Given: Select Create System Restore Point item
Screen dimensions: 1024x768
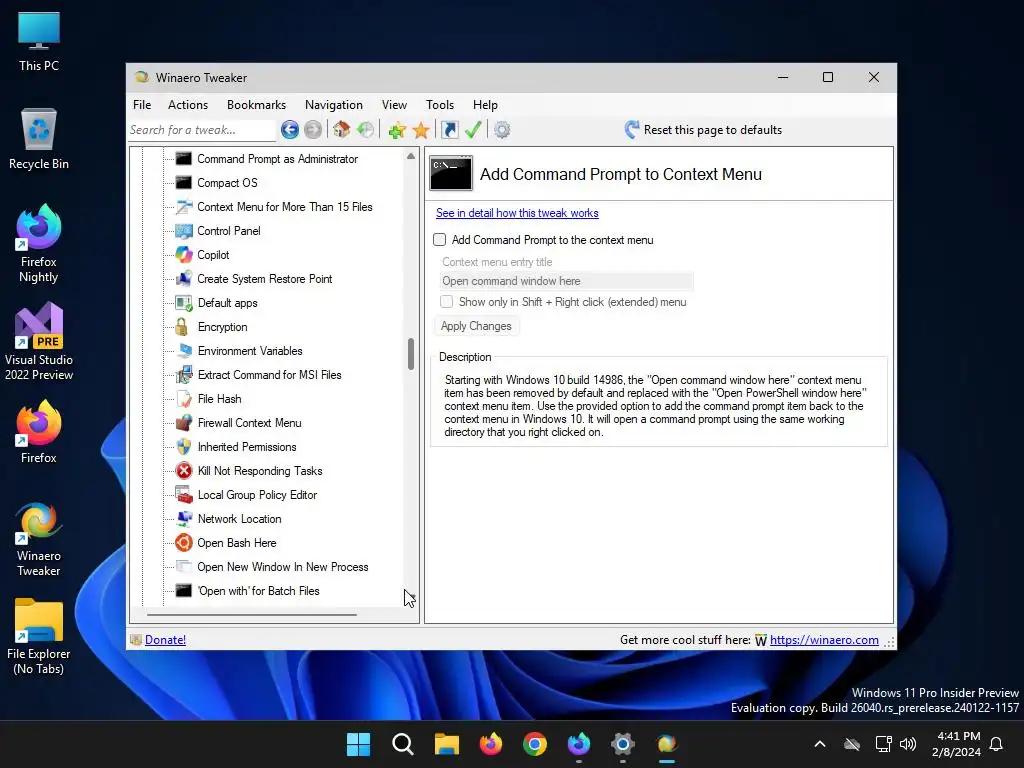Looking at the screenshot, I should [x=265, y=279].
